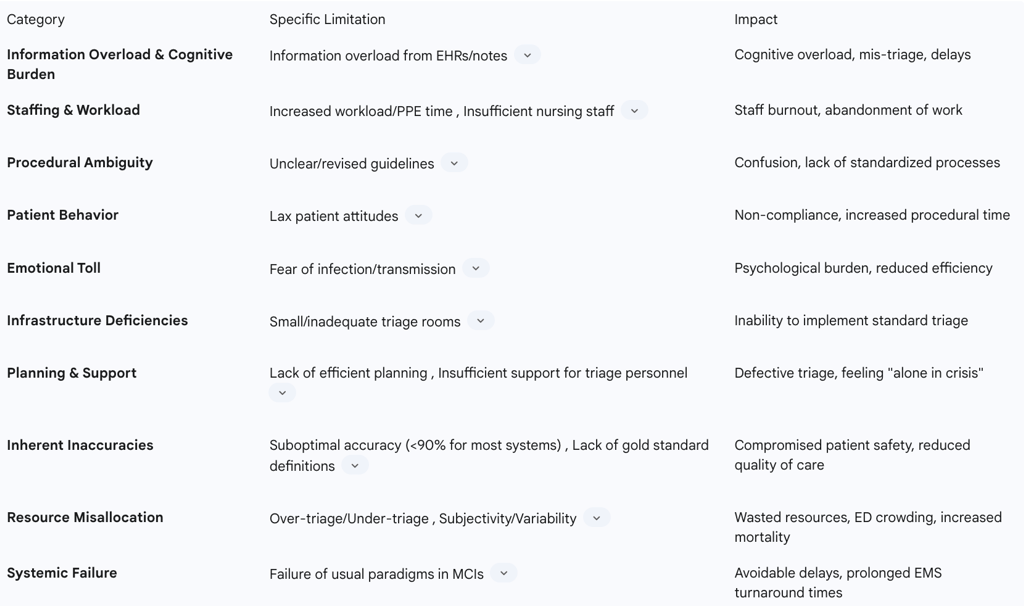Select the Procedural Ambiguity category cell
Screen dimensions: 1024x606
[80, 162]
